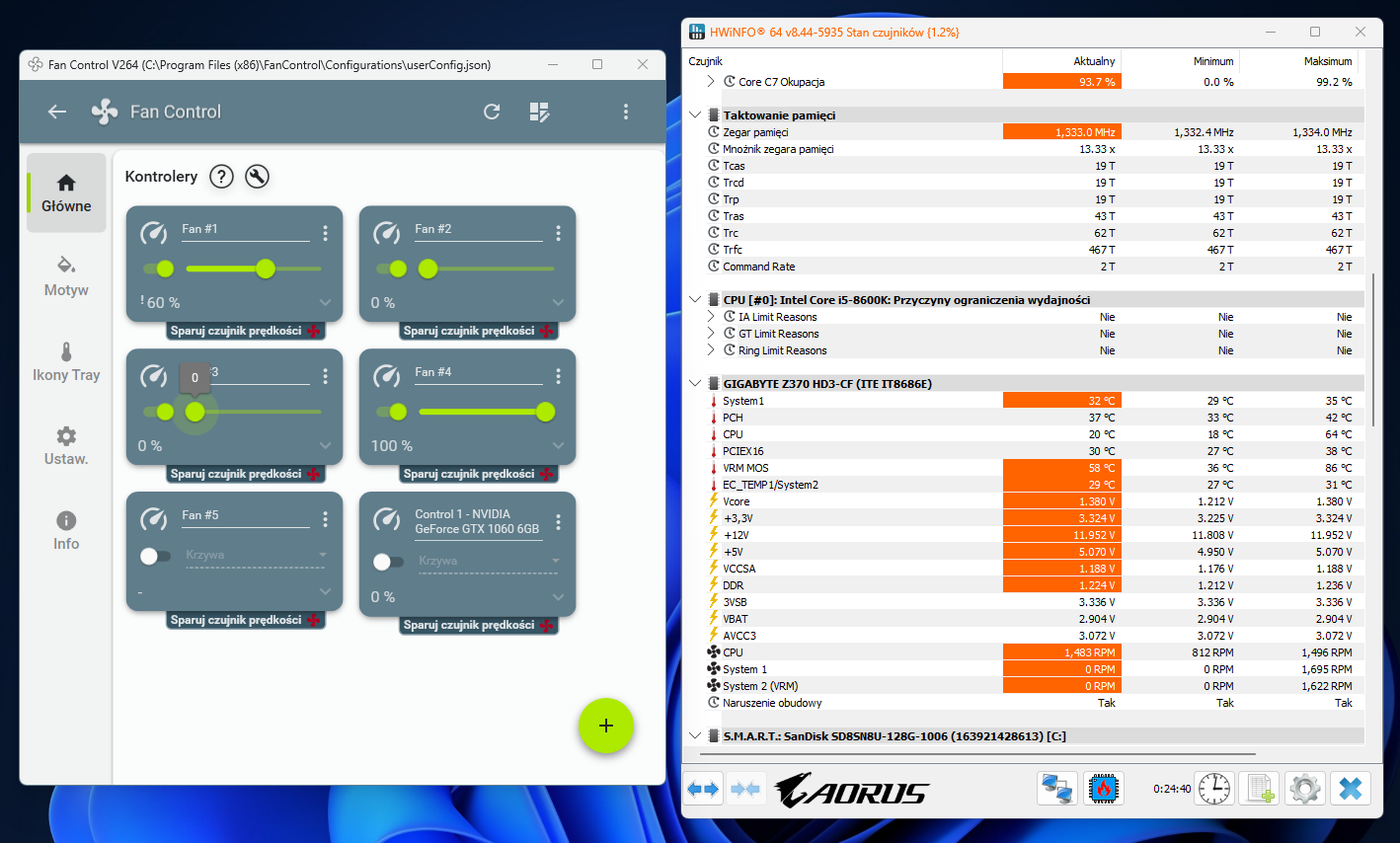This screenshot has height=843, width=1400.
Task: Toggle the Fan #1 control switch
Action: point(158,268)
